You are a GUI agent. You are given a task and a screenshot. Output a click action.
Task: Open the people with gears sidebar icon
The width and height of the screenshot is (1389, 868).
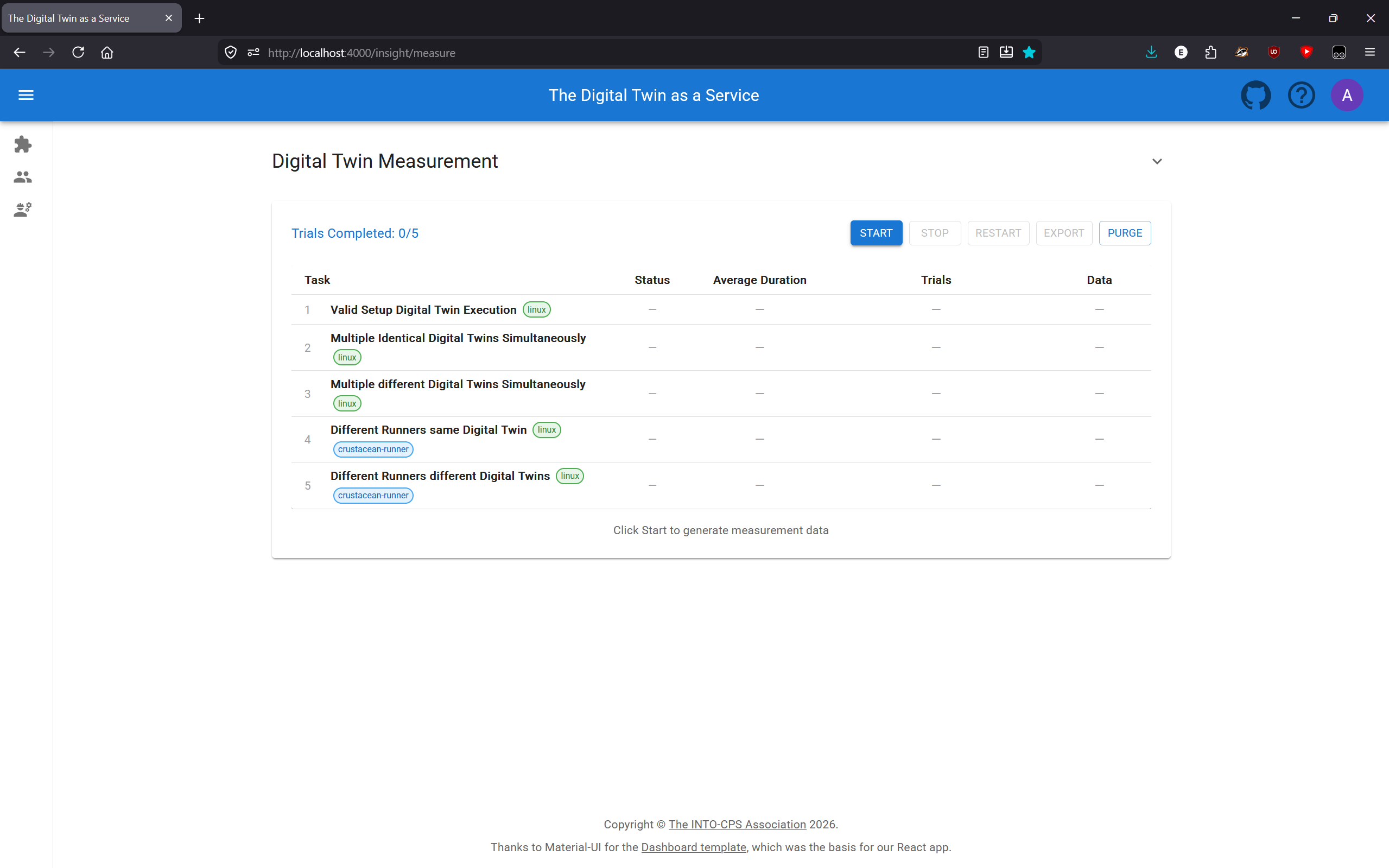[23, 210]
